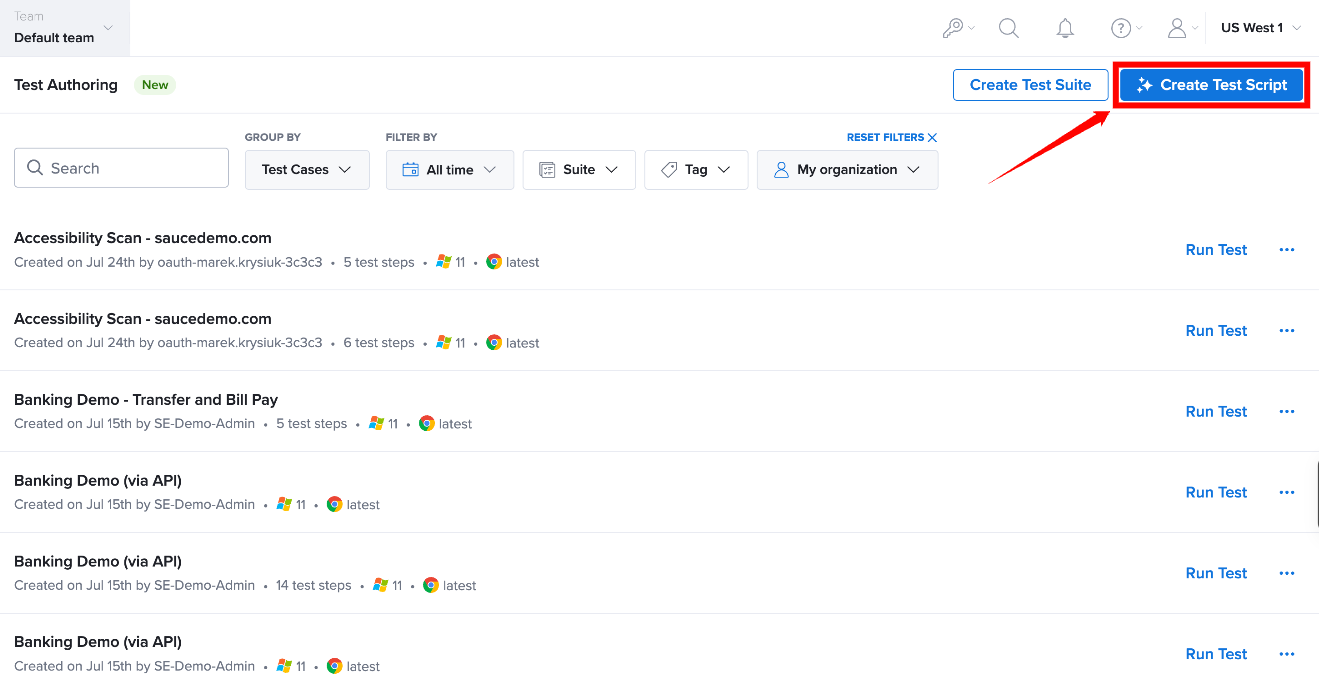Click the Windows icon in the Transfer and Bill Pay row
Viewport: 1319px width, 691px height.
[377, 424]
